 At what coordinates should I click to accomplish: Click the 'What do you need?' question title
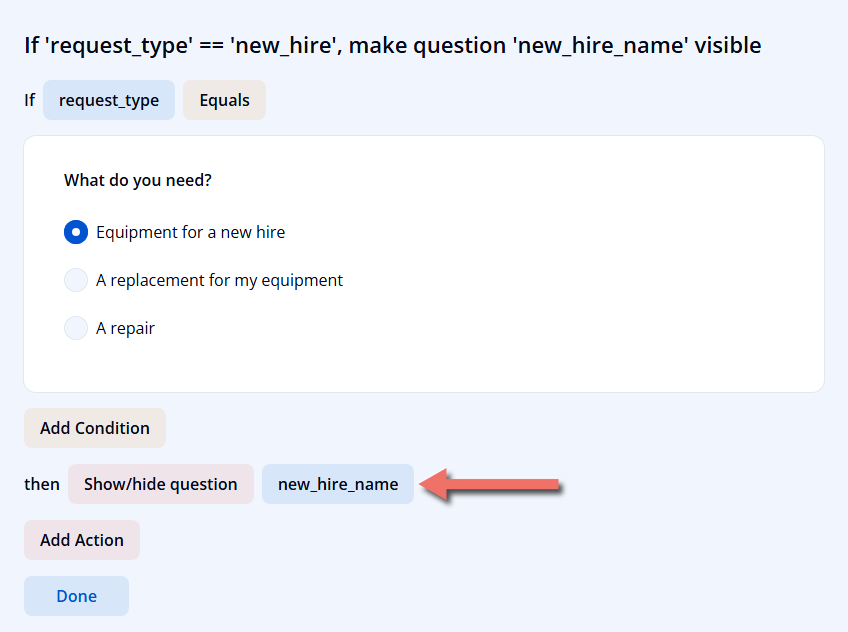(x=138, y=180)
